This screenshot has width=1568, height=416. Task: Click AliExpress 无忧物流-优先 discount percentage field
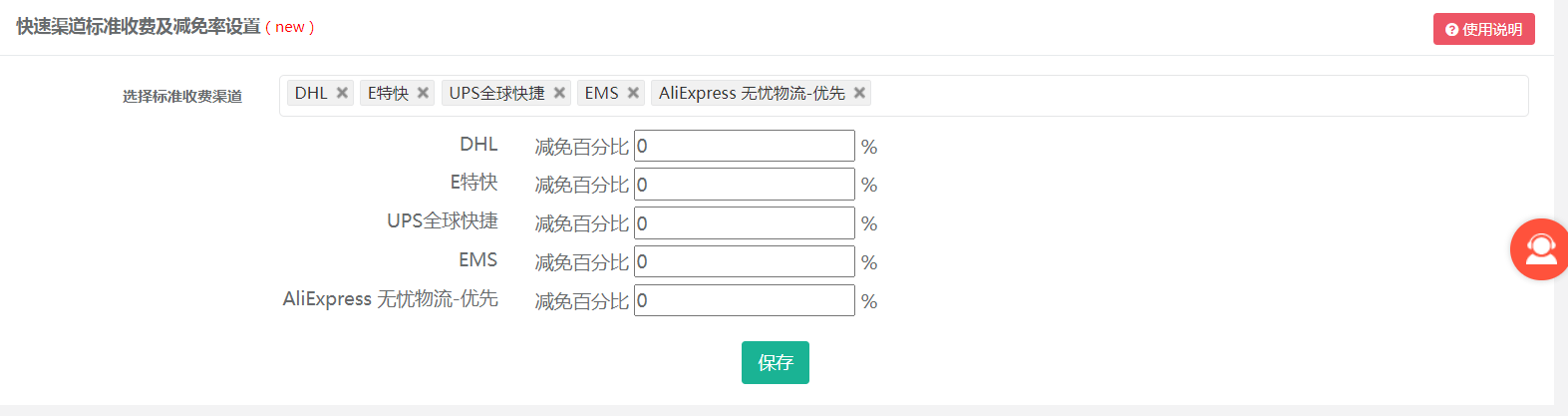point(744,300)
